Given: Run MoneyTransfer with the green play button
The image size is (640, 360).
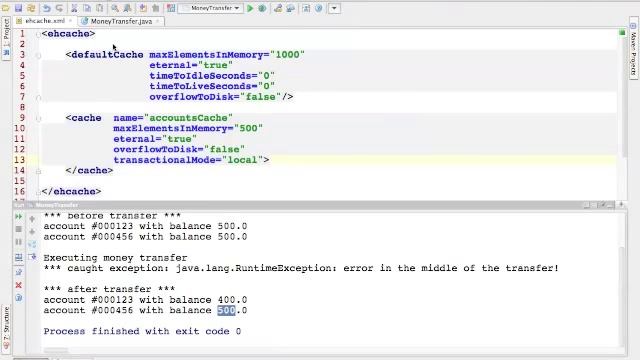Looking at the screenshot, I should (x=250, y=8).
